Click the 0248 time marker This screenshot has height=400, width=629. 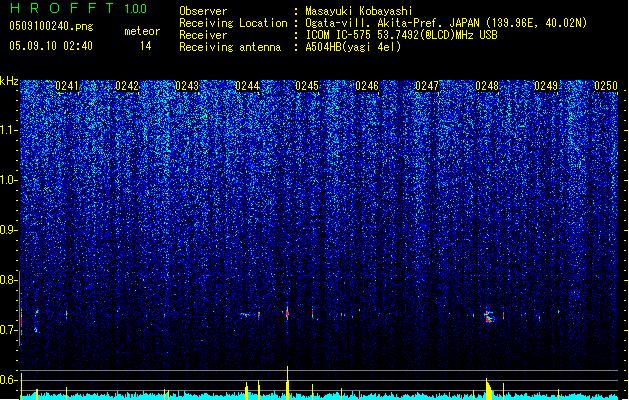(x=487, y=86)
